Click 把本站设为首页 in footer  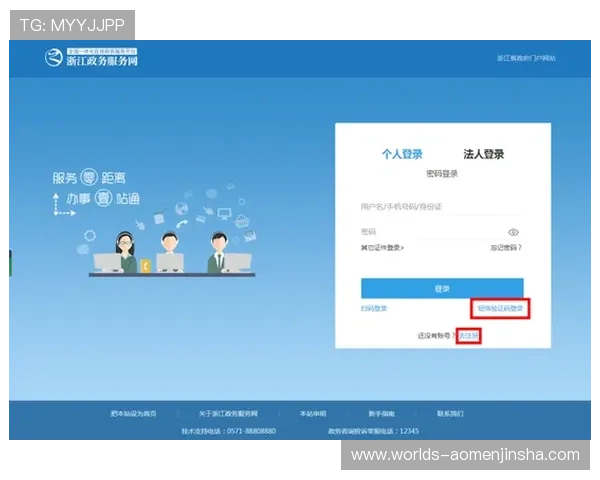click(x=133, y=414)
